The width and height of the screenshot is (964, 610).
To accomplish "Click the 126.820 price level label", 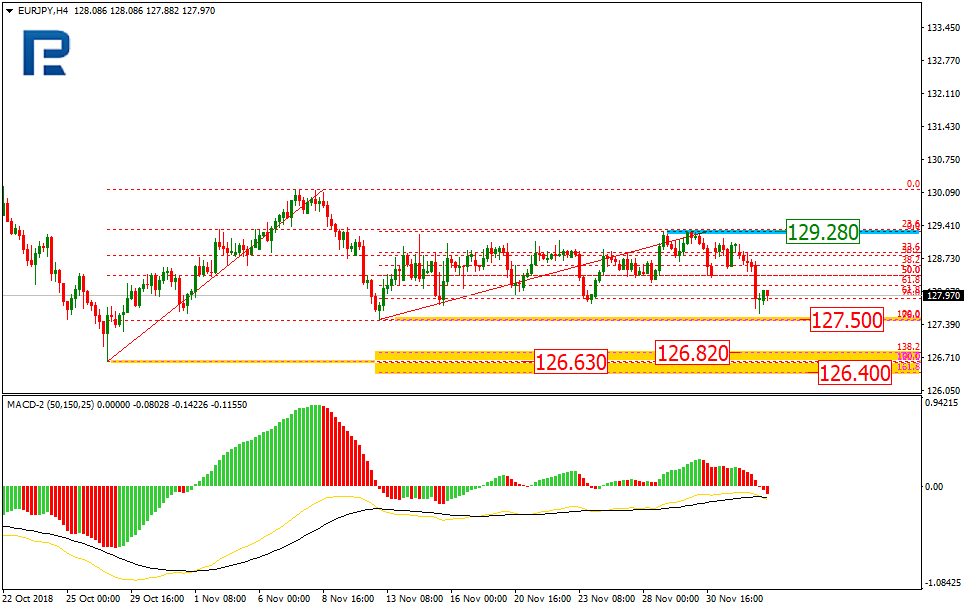I will click(692, 352).
